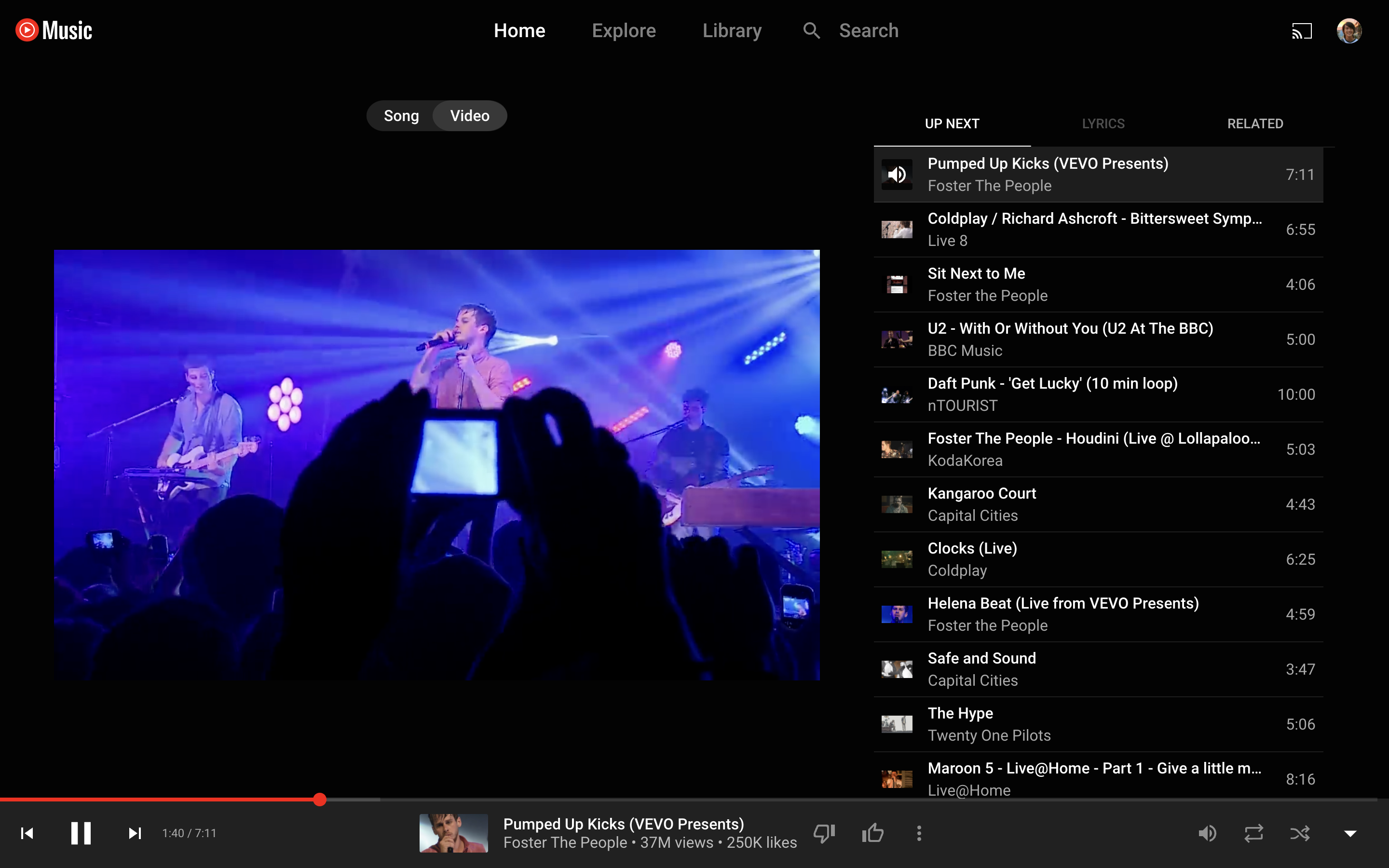Image resolution: width=1389 pixels, height=868 pixels.
Task: Open the three-dot more actions menu
Action: coord(919,833)
